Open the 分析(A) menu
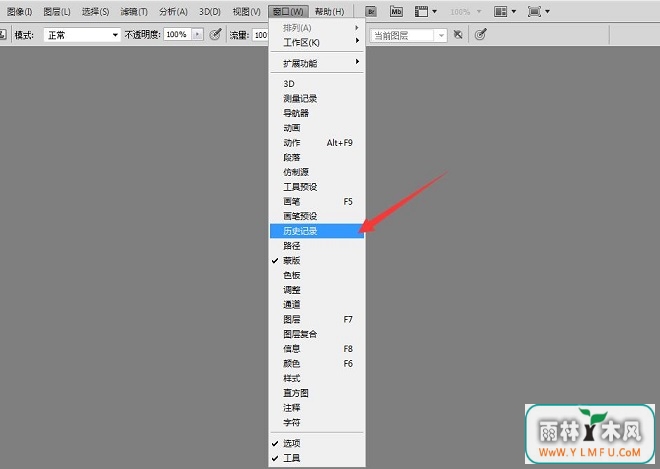The height and width of the screenshot is (469, 660). [x=173, y=12]
